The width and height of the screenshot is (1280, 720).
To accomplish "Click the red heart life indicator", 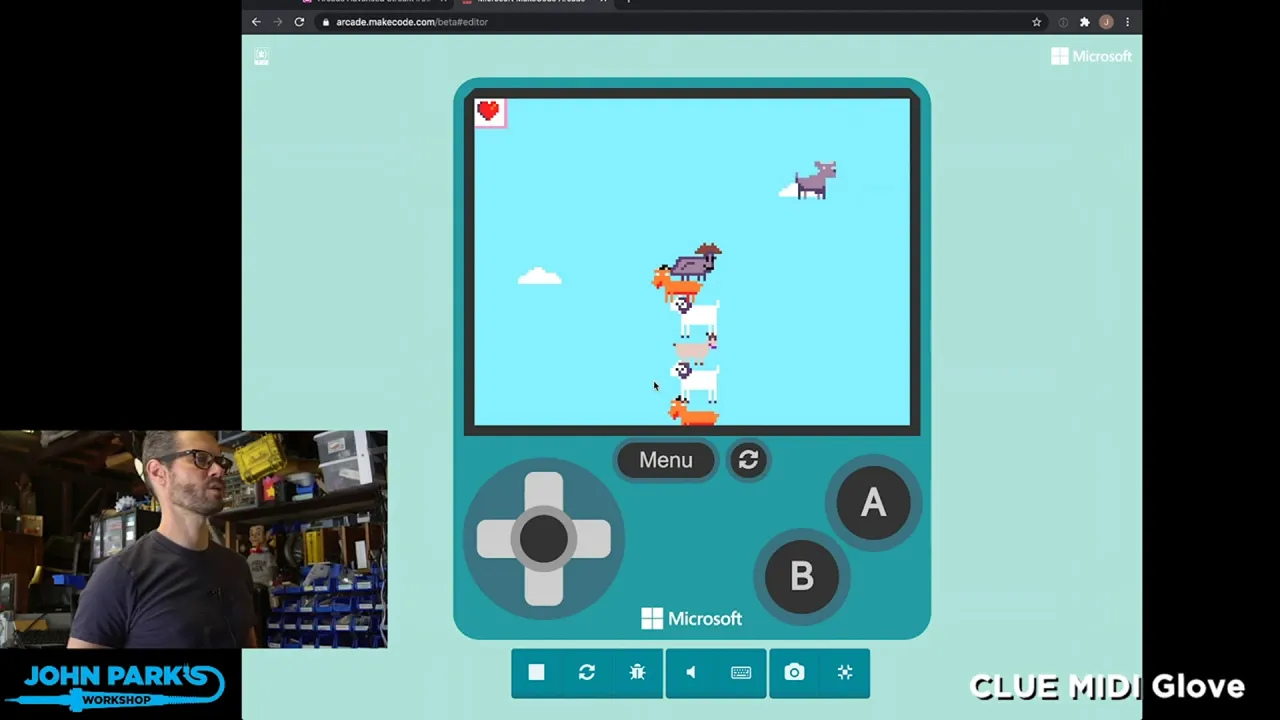I will coord(489,111).
